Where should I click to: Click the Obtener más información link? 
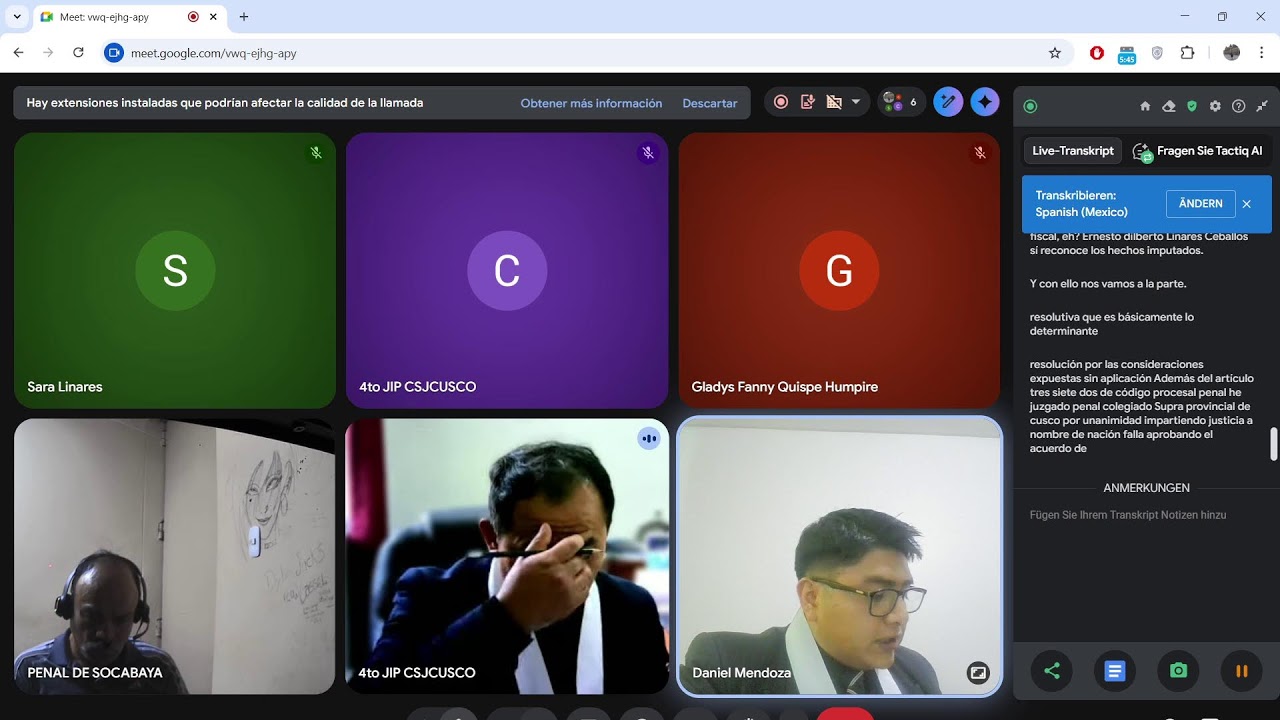[591, 103]
